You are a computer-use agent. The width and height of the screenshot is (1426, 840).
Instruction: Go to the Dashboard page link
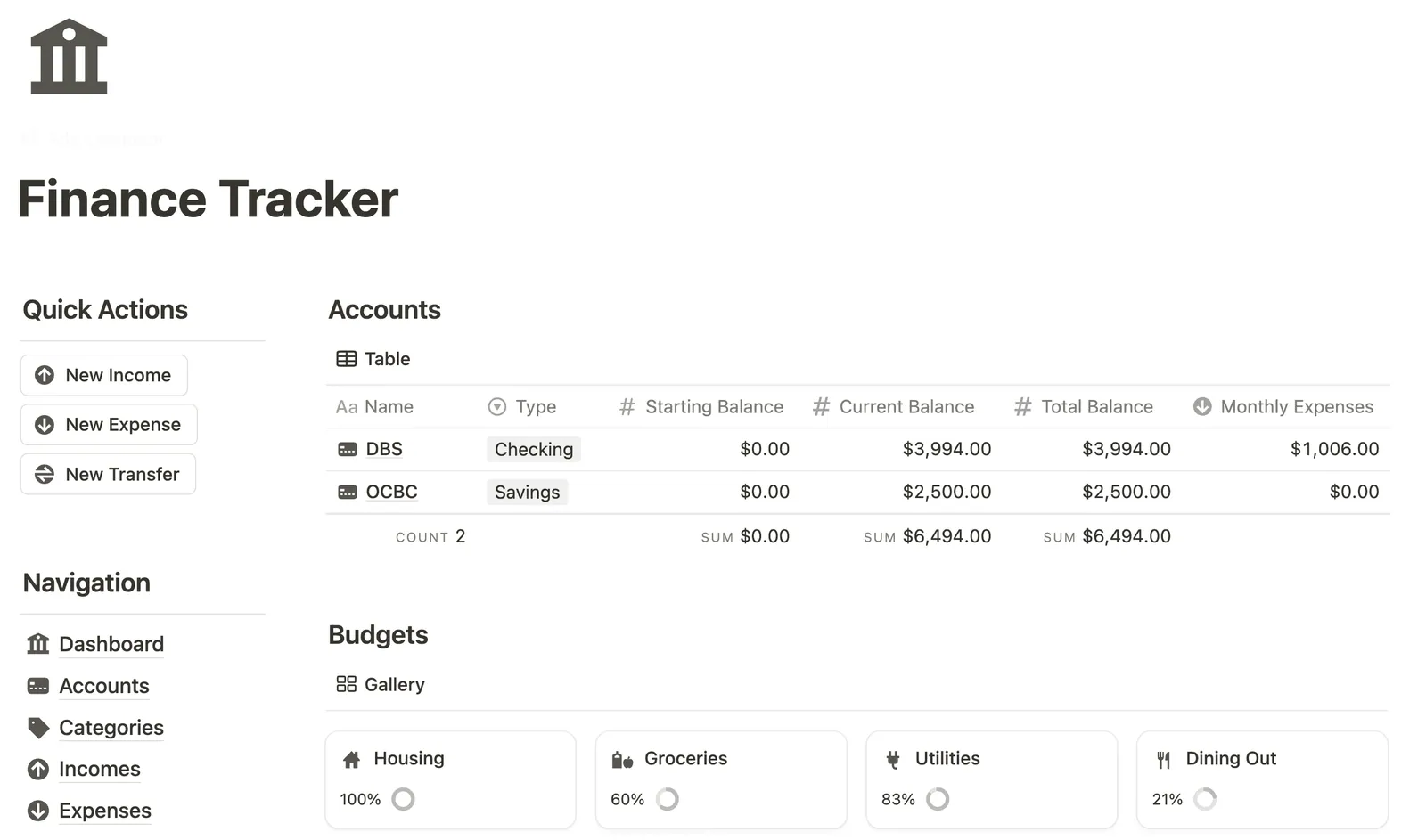pyautogui.click(x=111, y=644)
